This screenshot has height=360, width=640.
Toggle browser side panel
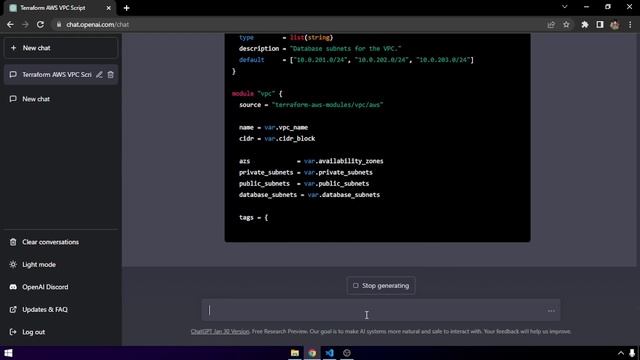click(600, 24)
